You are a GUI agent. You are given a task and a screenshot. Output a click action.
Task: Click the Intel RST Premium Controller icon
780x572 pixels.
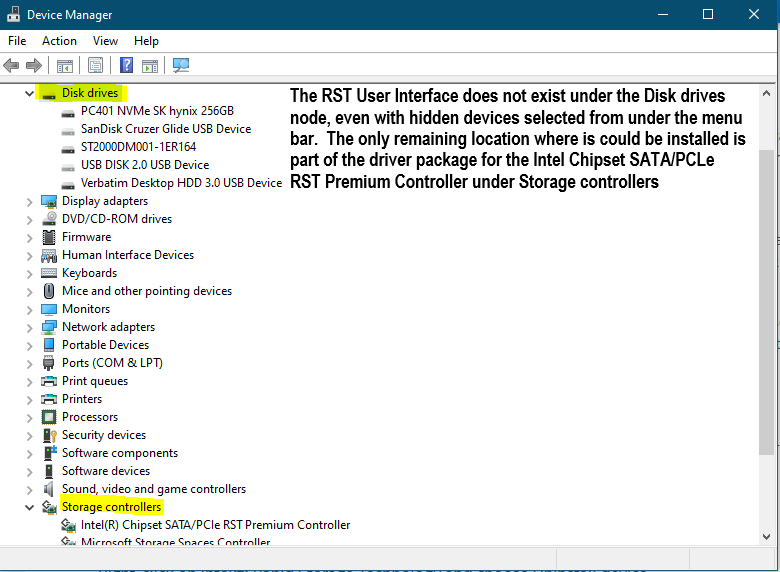click(68, 525)
